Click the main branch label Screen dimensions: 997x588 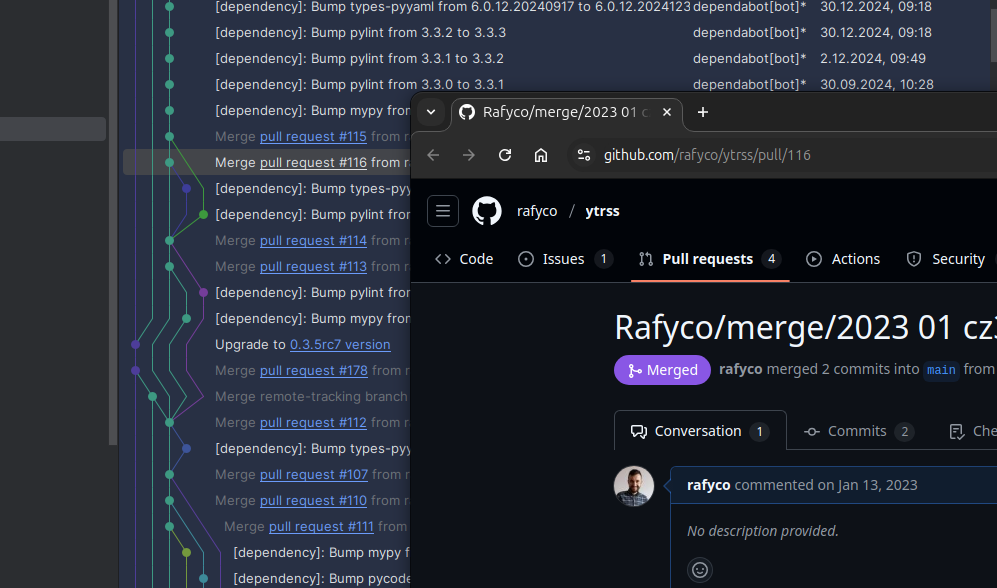[941, 370]
